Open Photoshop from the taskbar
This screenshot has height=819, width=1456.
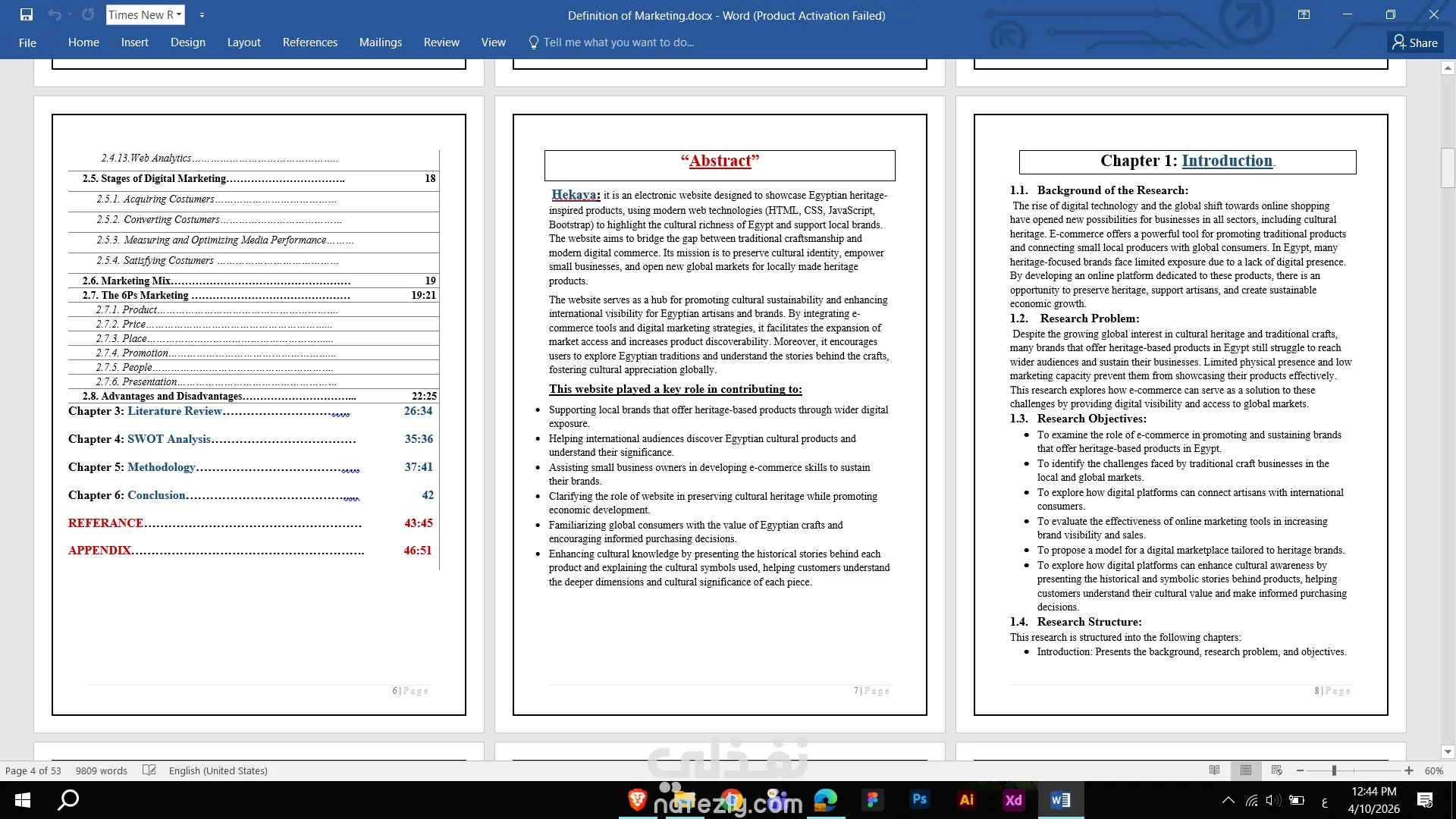920,800
